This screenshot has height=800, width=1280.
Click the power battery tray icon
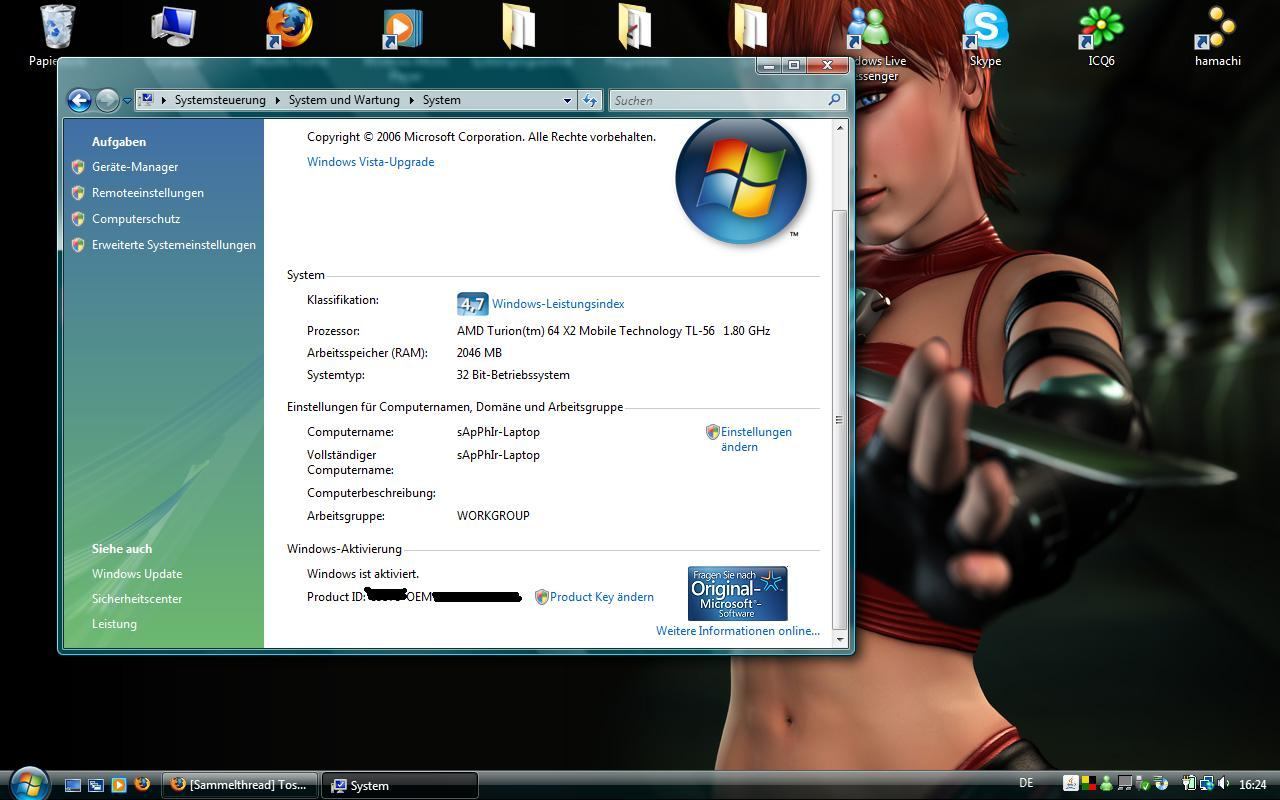tap(1189, 784)
